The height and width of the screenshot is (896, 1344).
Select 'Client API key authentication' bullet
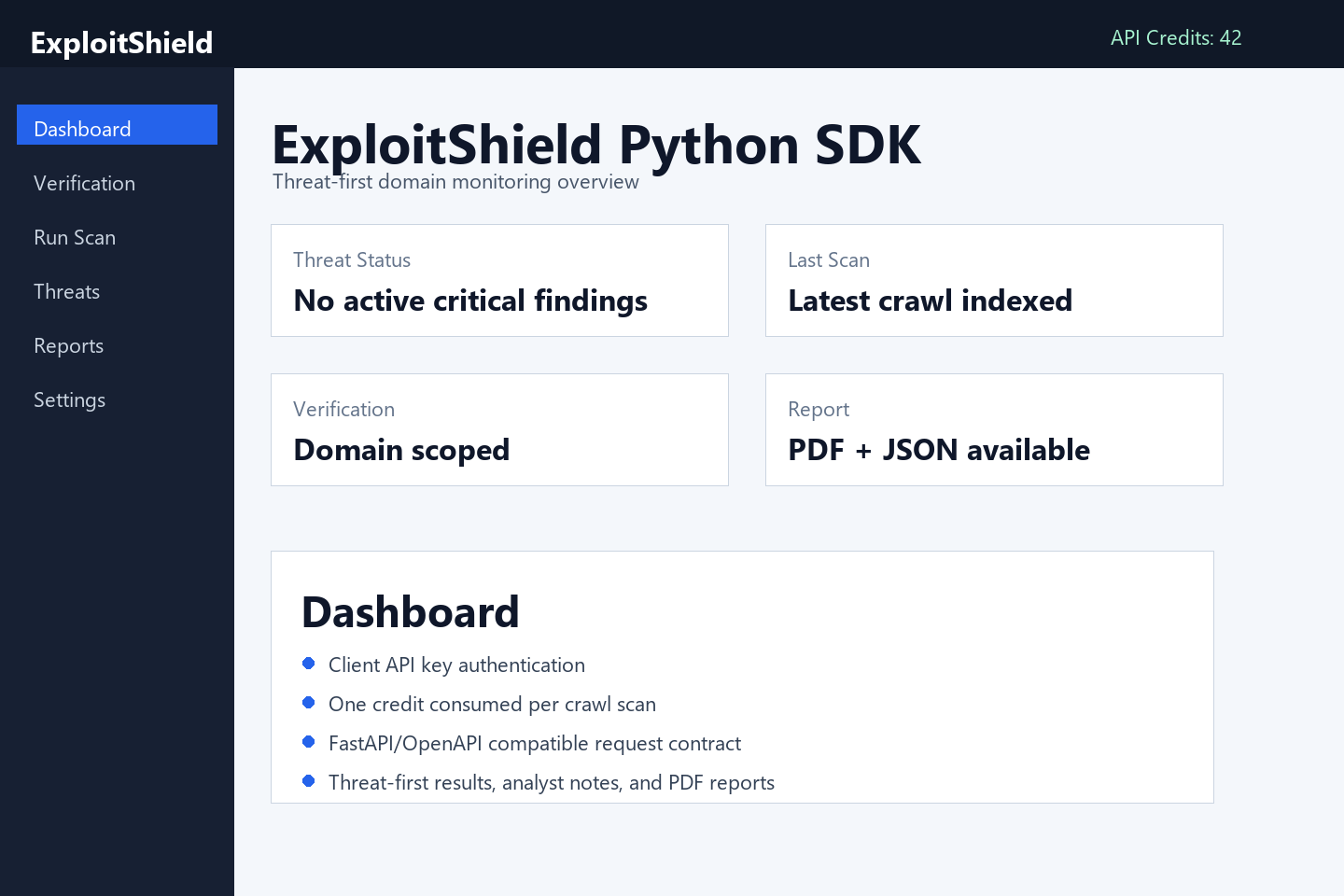coord(456,665)
